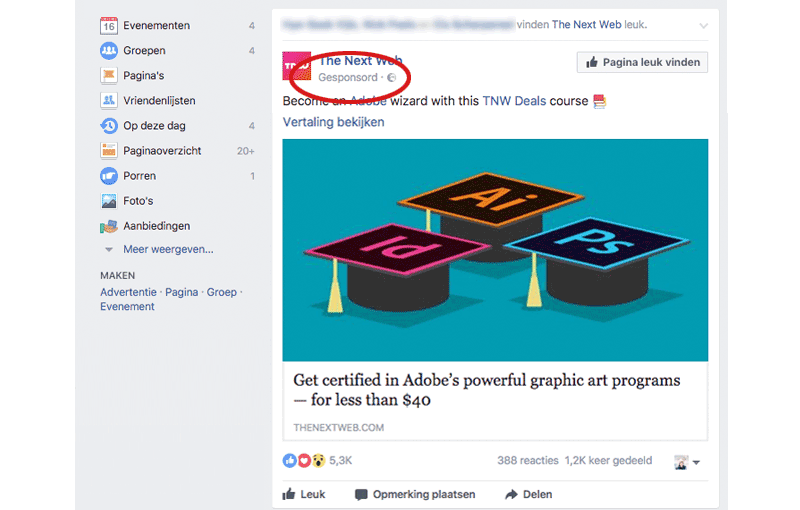Click the Paginaoverzicht 20+ counter
The image size is (800, 510).
[x=245, y=151]
